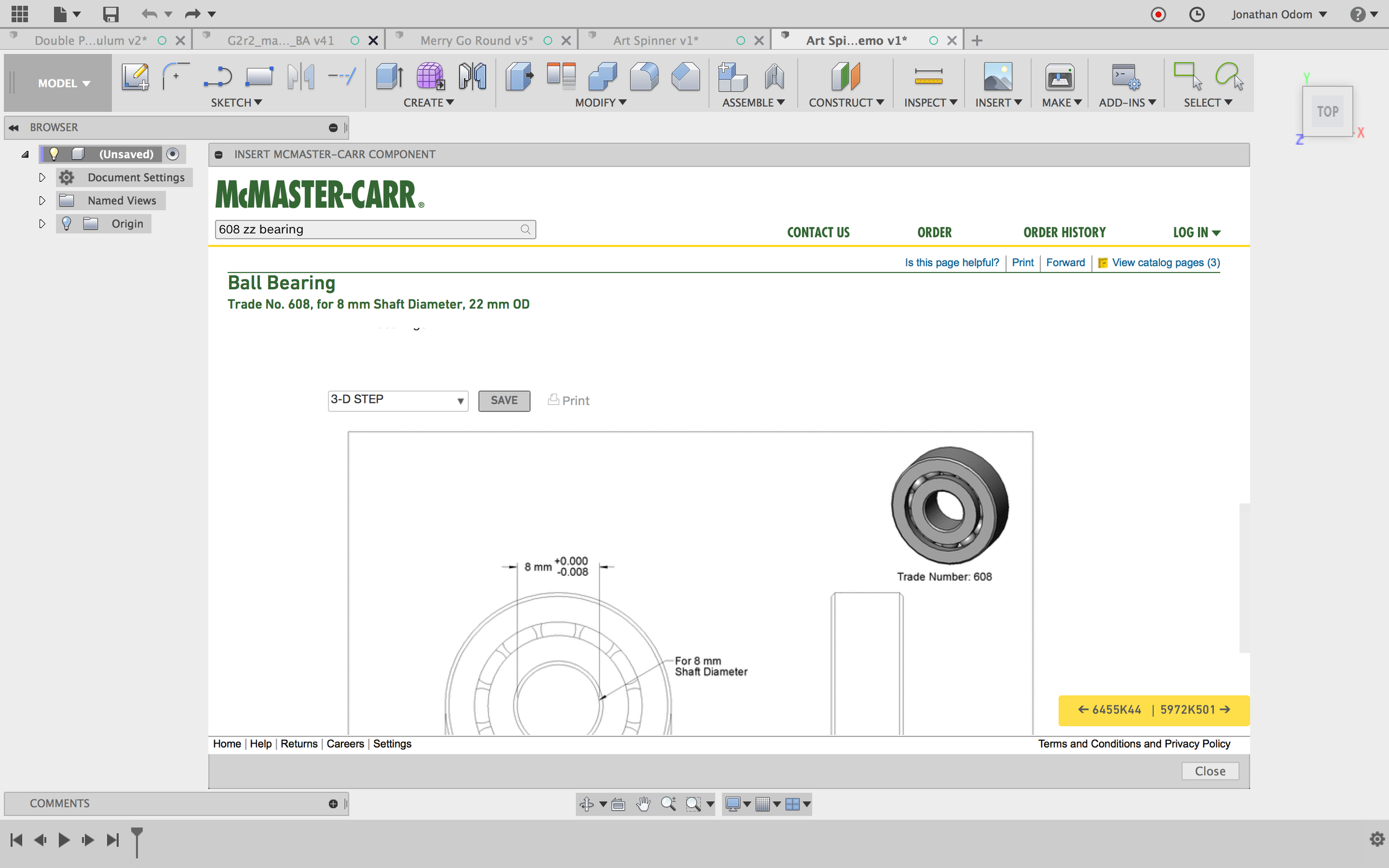Switch to the Merry Go Round v5 tab
The width and height of the screenshot is (1389, 868).
(476, 41)
